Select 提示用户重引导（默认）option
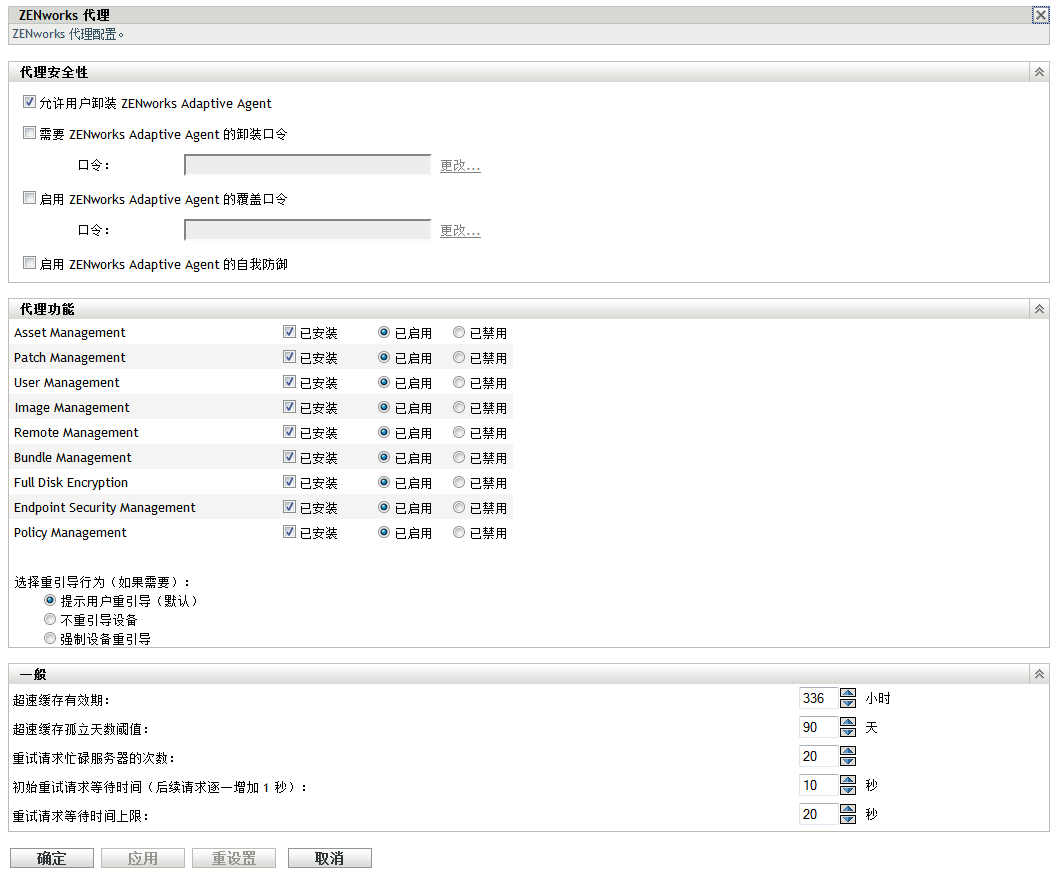Image resolution: width=1059 pixels, height=873 pixels. pyautogui.click(x=49, y=600)
